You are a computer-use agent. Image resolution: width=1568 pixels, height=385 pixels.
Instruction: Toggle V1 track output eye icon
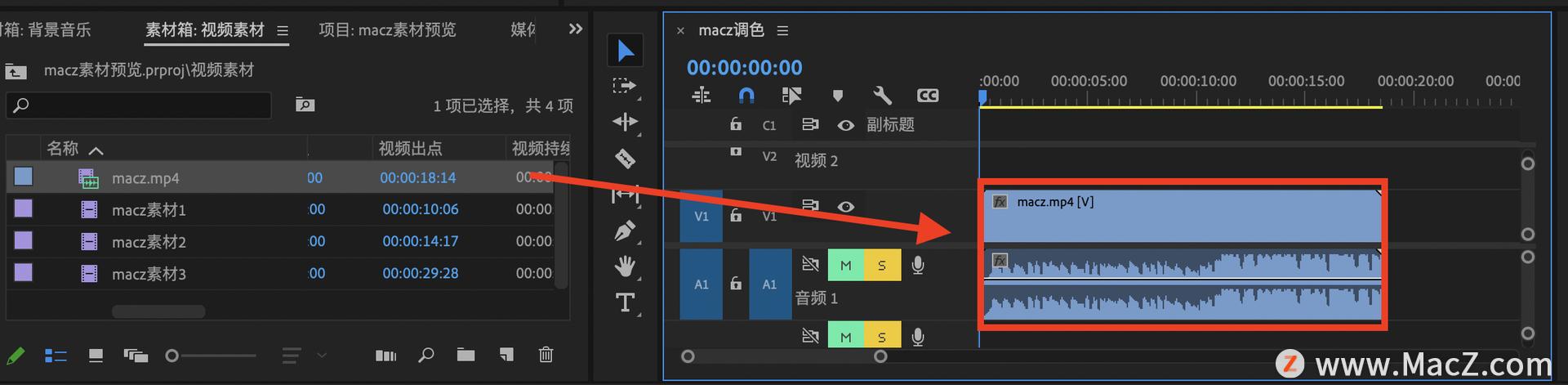click(846, 207)
